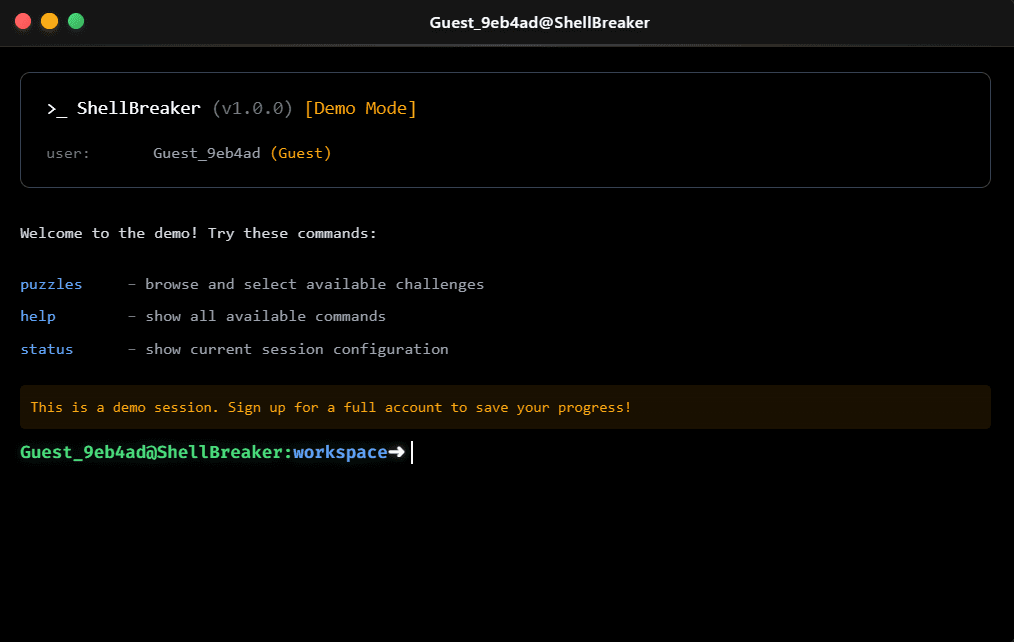Click the version number (v1.0.0)
This screenshot has width=1014, height=642.
tap(252, 108)
